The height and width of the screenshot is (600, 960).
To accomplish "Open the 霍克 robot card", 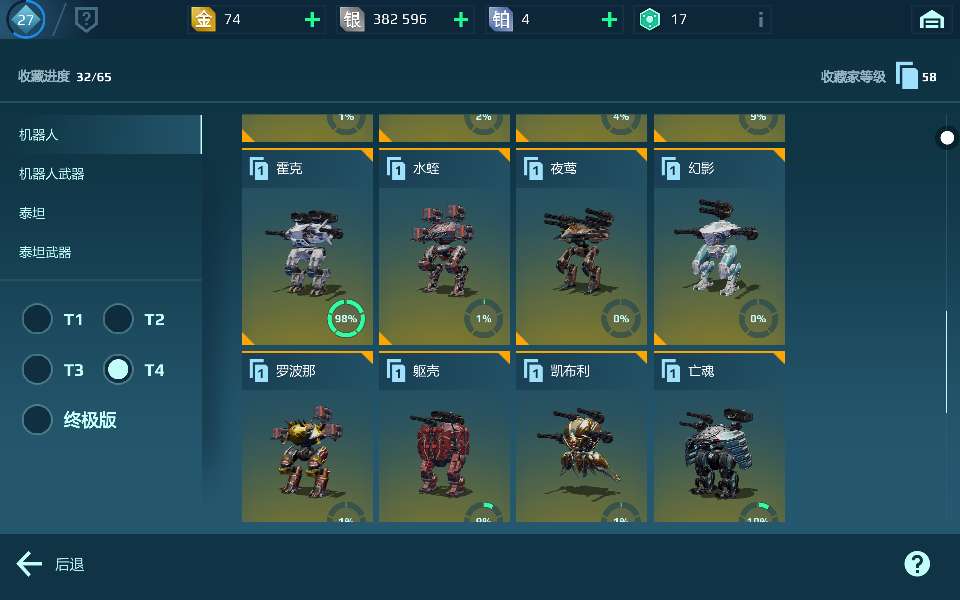I will [x=307, y=247].
